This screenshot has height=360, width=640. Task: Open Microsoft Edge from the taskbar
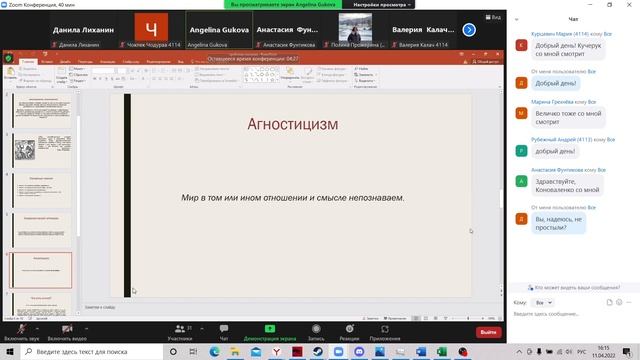pyautogui.click(x=214, y=351)
